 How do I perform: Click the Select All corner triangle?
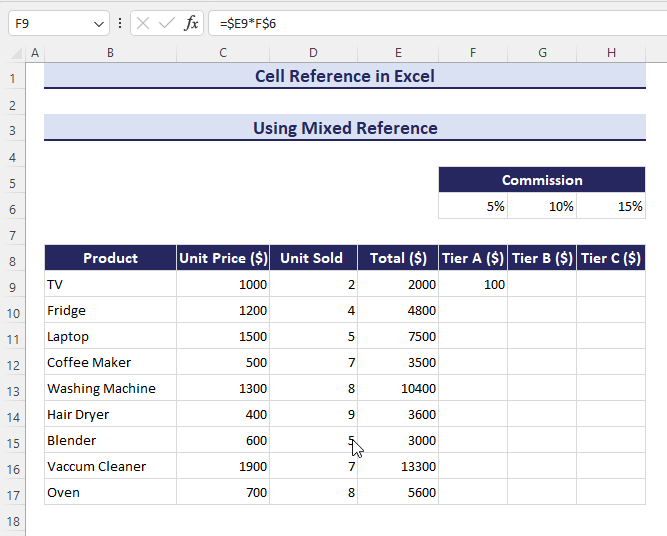click(x=14, y=52)
